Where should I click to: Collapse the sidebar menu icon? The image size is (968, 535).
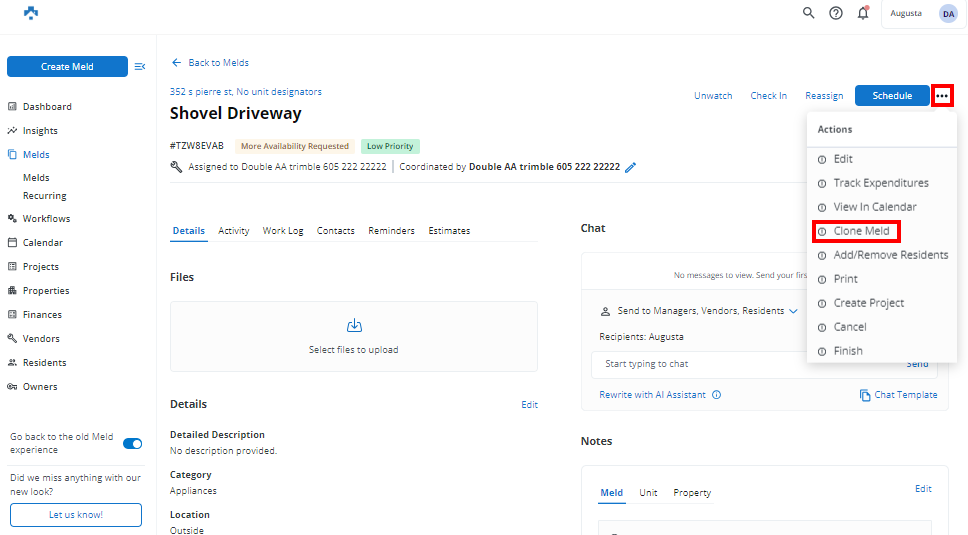coord(140,67)
